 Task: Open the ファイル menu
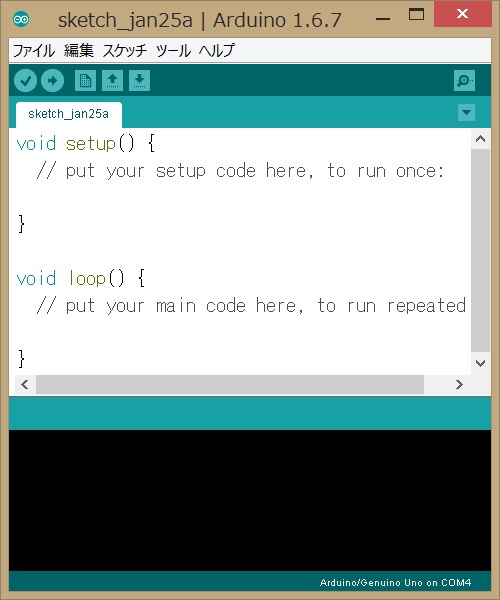(34, 51)
